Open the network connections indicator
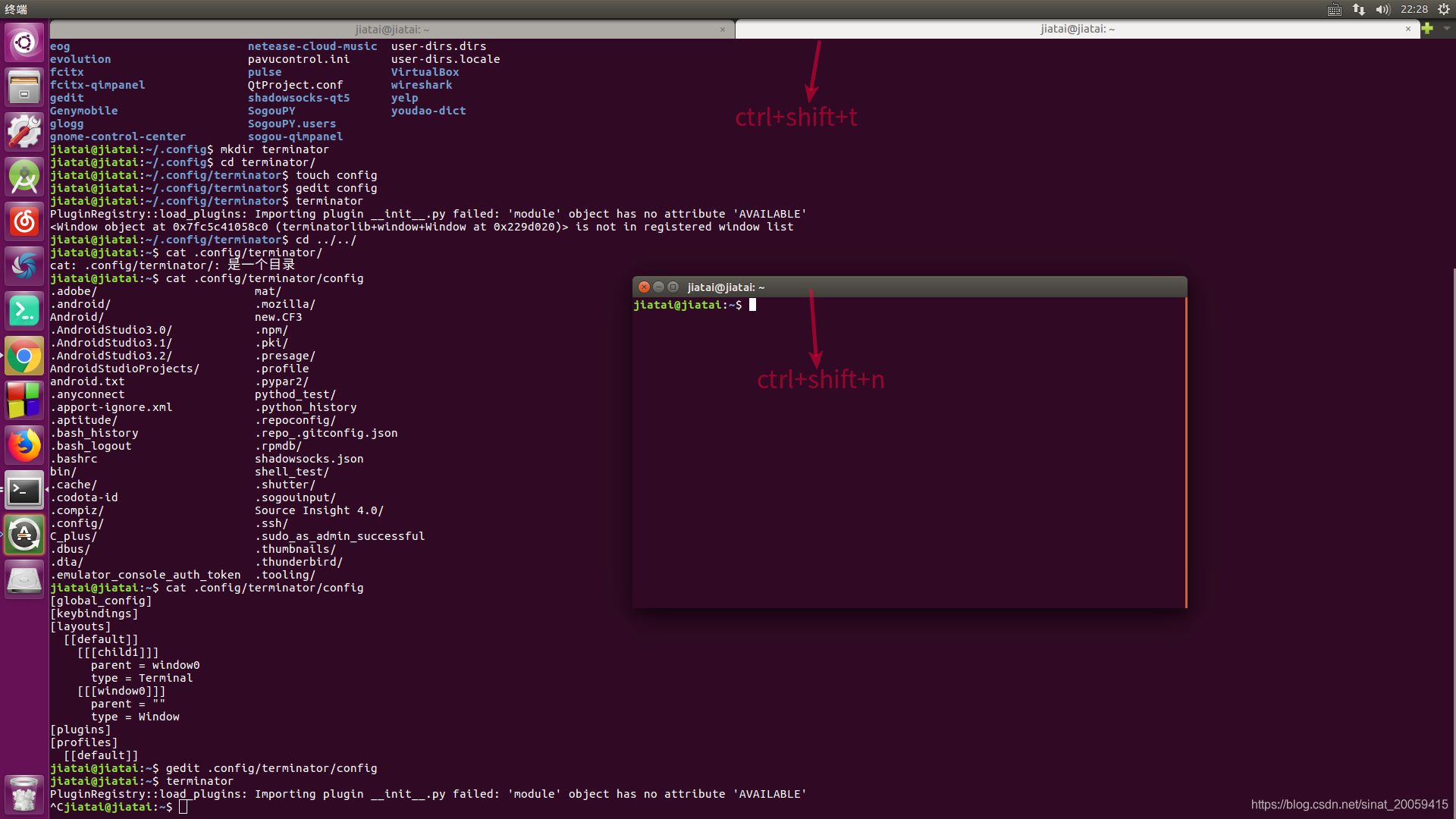 1359,9
